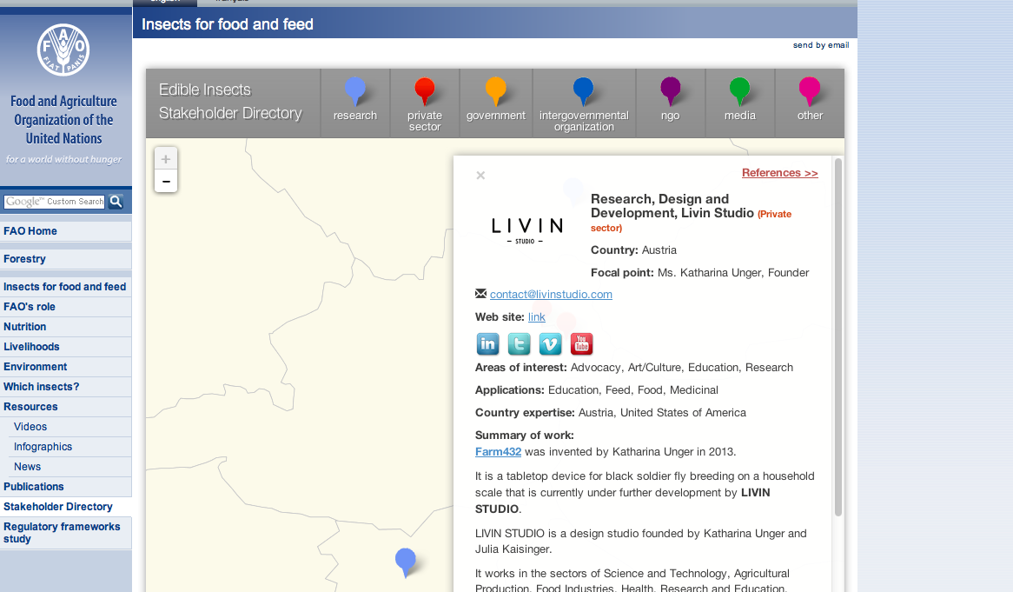This screenshot has height=592, width=1013.
Task: Click the search magnifier button
Action: point(116,202)
